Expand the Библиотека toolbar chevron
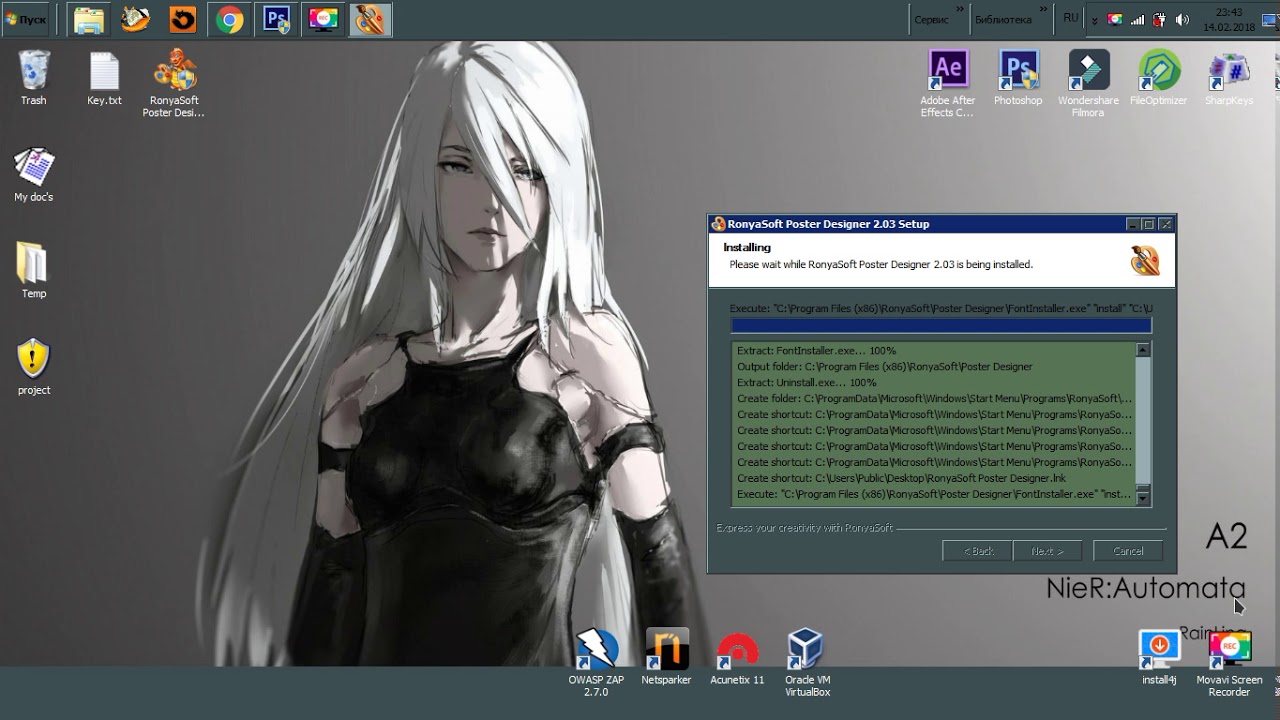The image size is (1280, 720). 1045,10
